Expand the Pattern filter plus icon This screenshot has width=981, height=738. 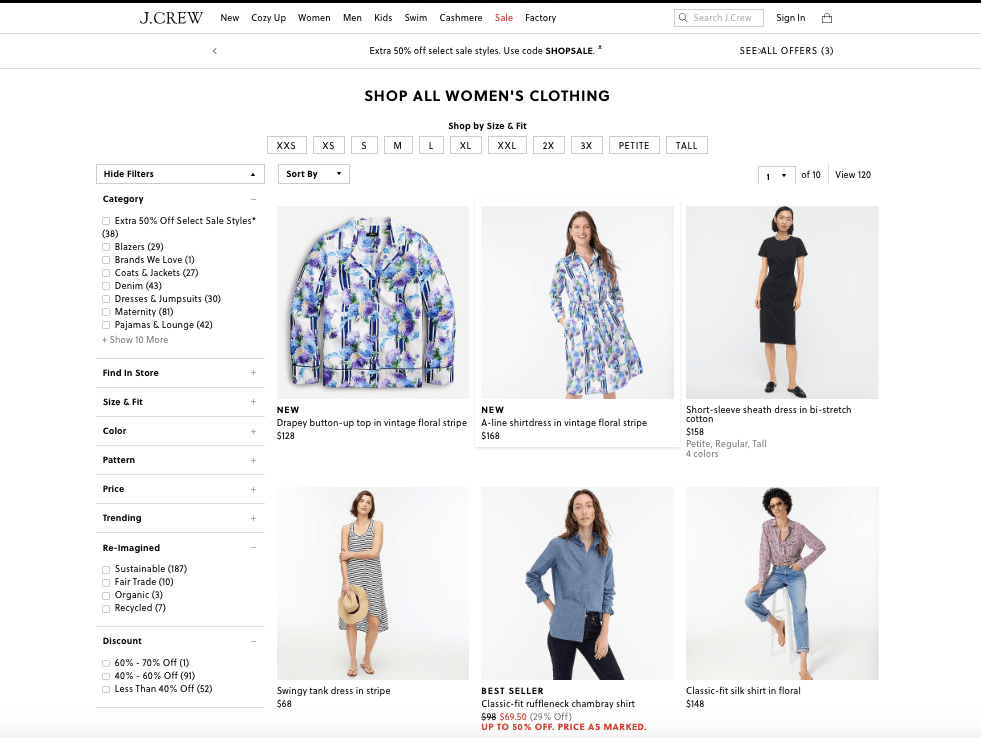tap(253, 460)
